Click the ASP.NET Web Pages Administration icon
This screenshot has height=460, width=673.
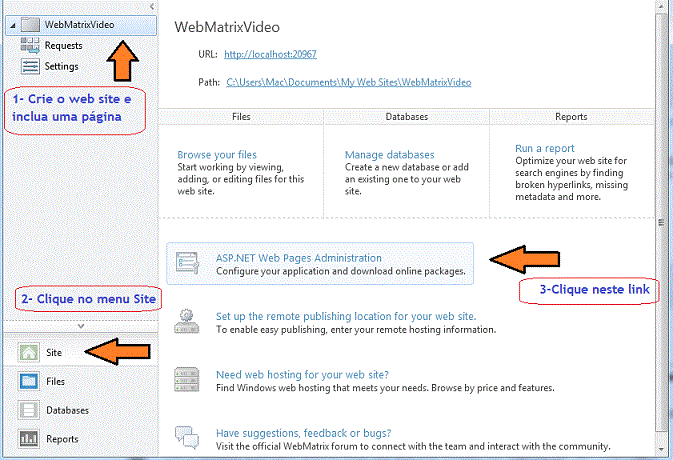click(x=188, y=263)
